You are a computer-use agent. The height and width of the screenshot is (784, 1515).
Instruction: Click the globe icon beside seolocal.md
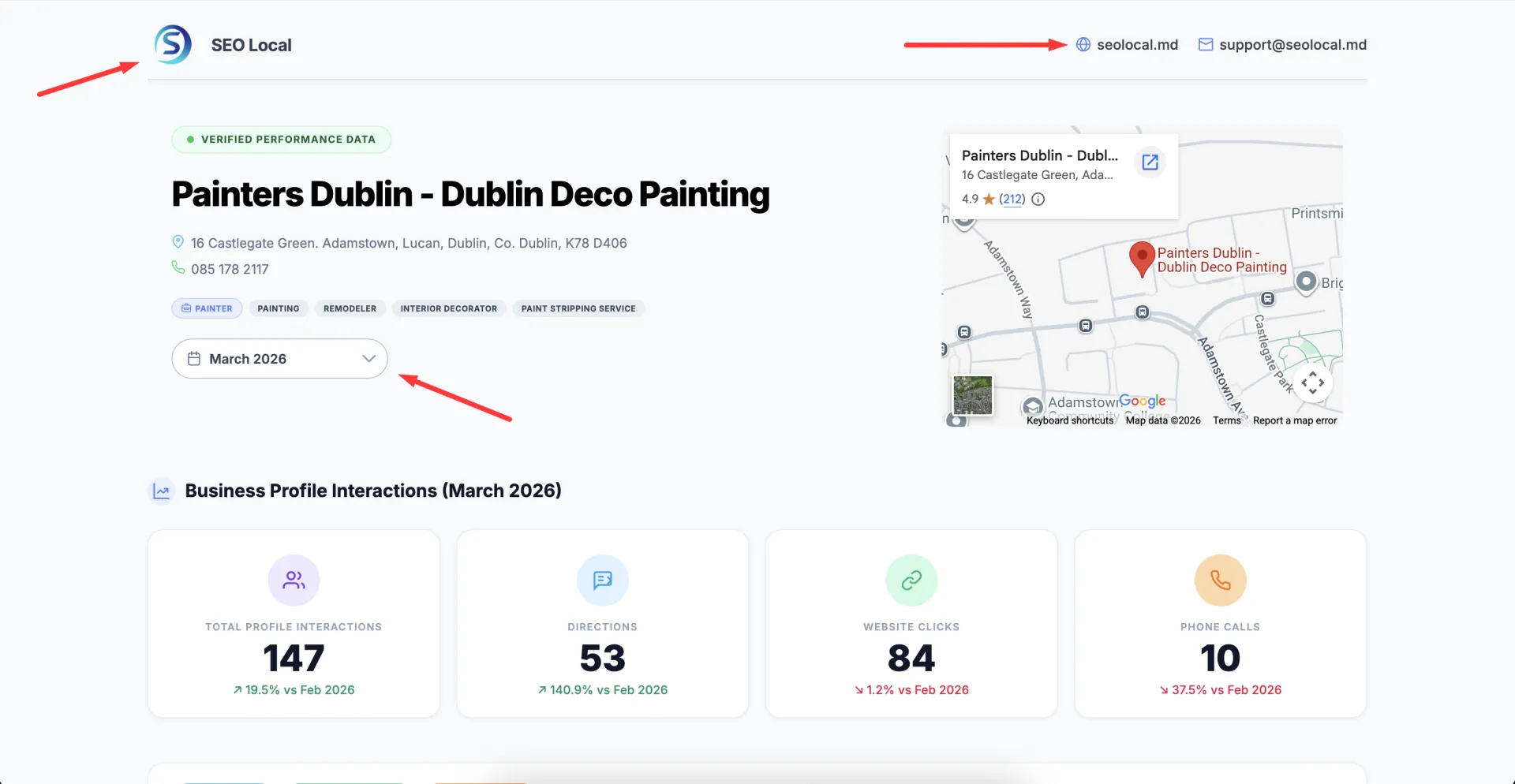(x=1083, y=45)
